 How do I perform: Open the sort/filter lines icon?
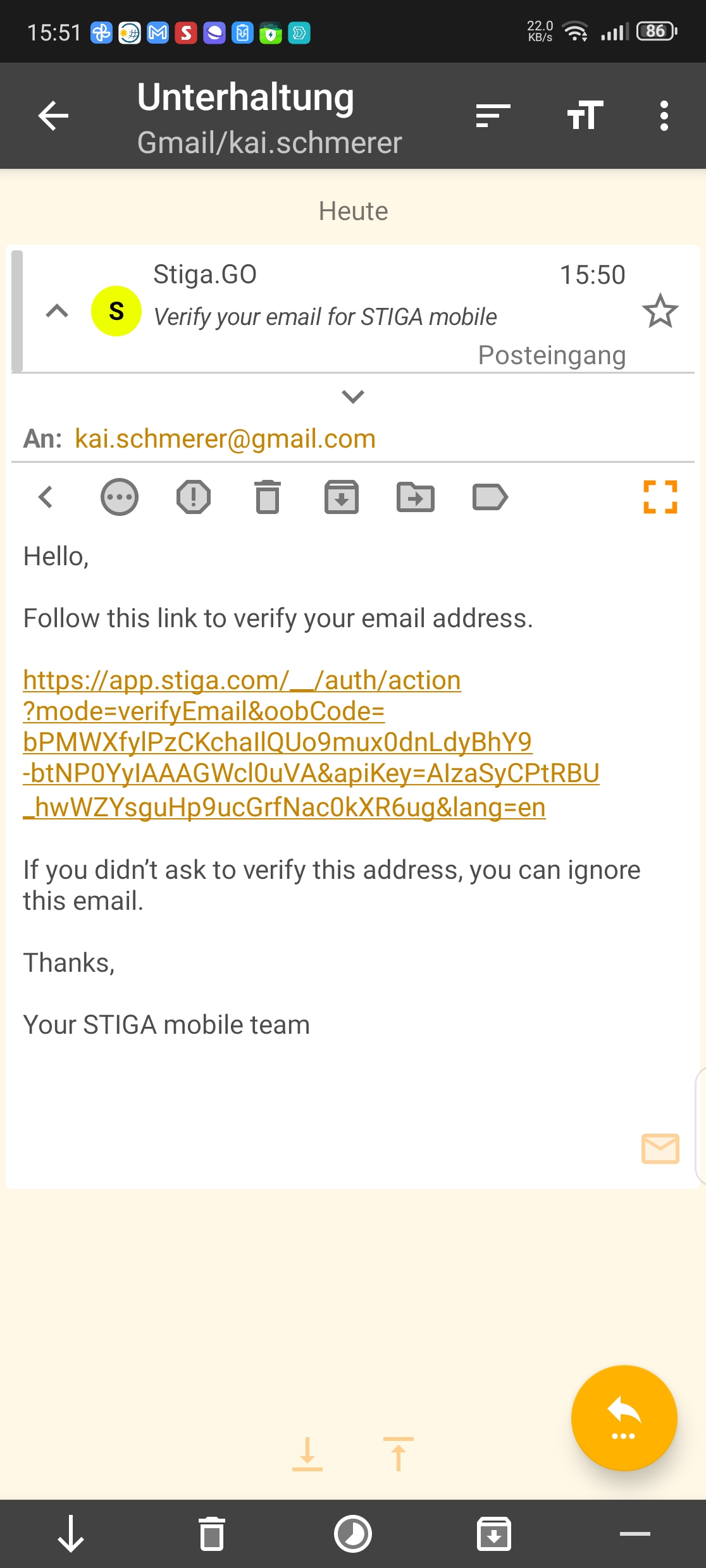(493, 116)
